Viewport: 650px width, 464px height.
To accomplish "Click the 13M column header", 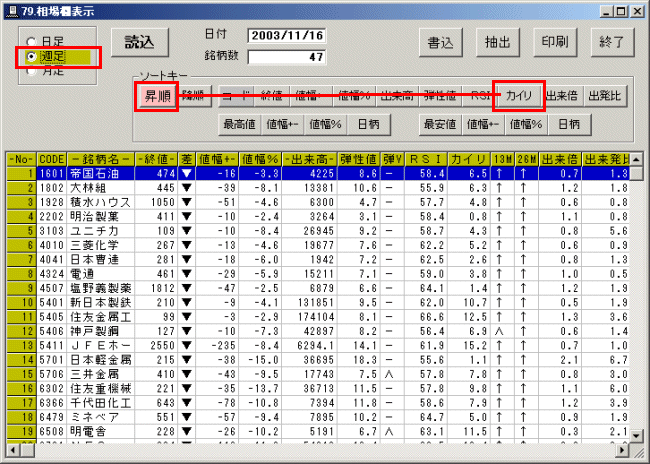I will pyautogui.click(x=502, y=159).
